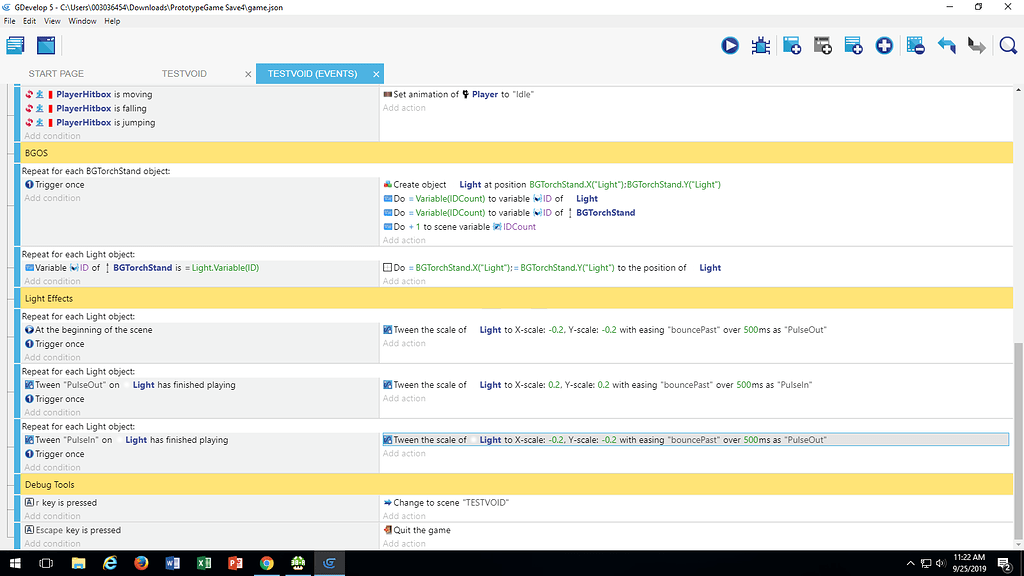Launch a preview with the Play icon
The image size is (1024, 576).
[730, 45]
